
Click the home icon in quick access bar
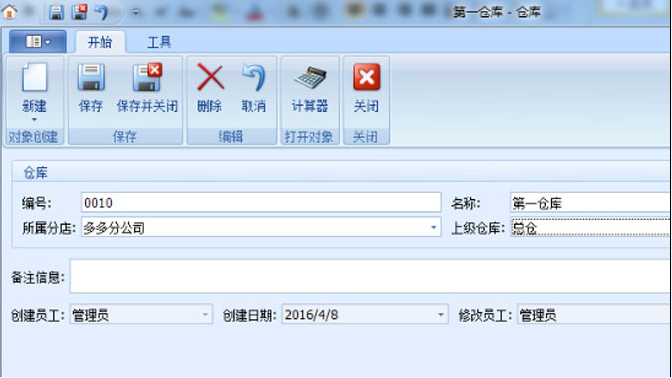[9, 12]
